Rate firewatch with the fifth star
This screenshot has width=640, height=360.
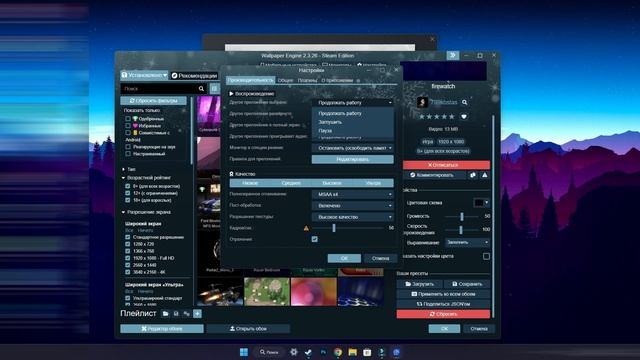coord(451,117)
